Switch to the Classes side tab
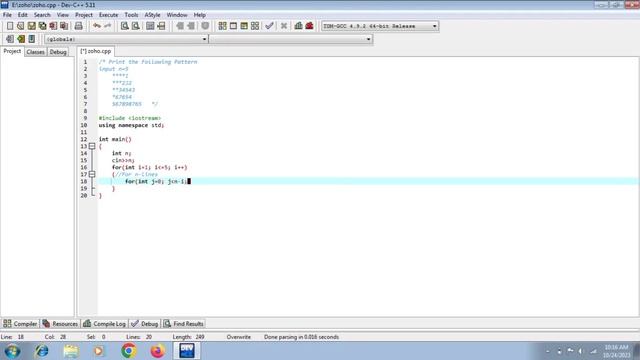Screen dimensions: 640x360 [36, 52]
